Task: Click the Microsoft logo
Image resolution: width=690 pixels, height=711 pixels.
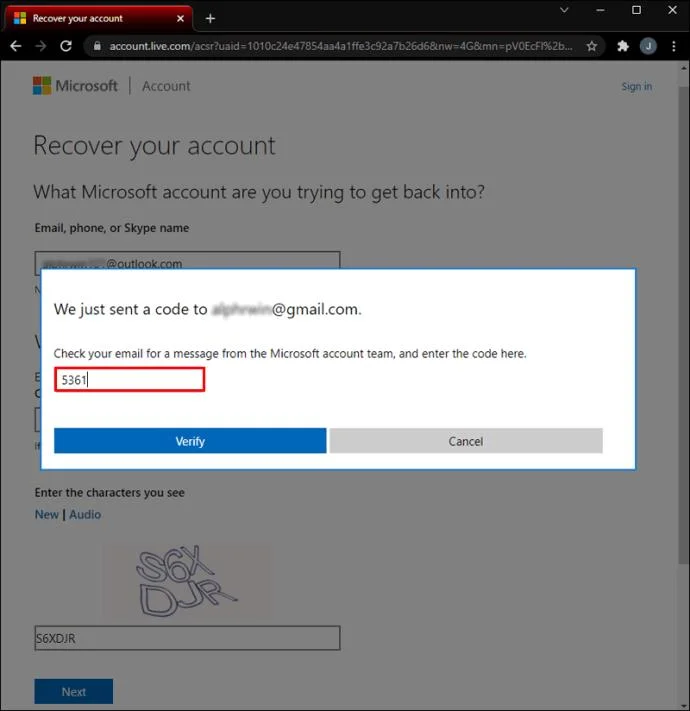Action: pyautogui.click(x=75, y=86)
